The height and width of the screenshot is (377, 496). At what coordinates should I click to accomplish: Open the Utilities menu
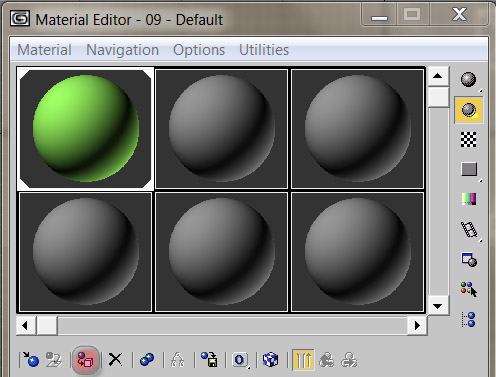[x=264, y=50]
